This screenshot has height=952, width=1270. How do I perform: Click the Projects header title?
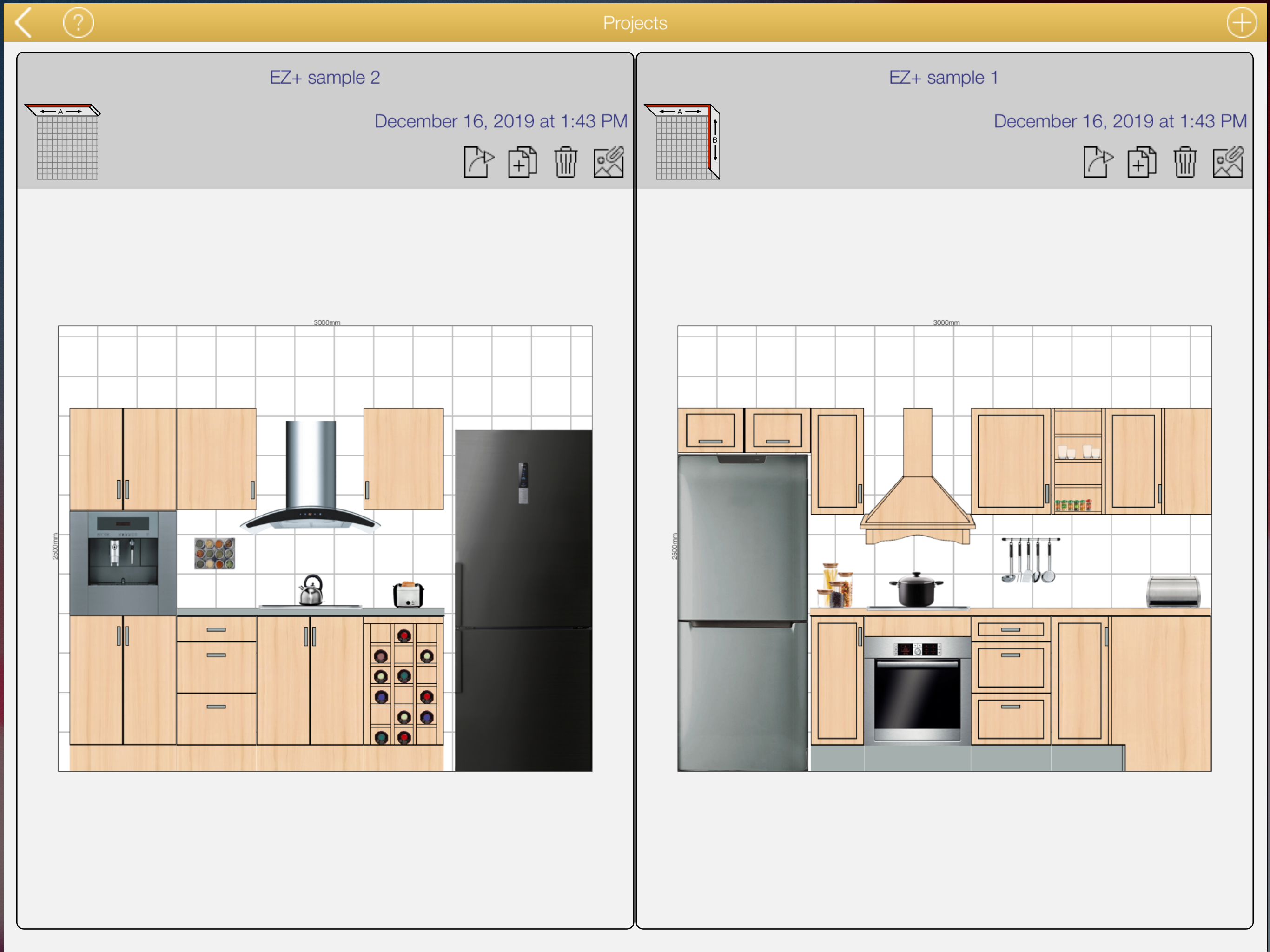[x=635, y=23]
